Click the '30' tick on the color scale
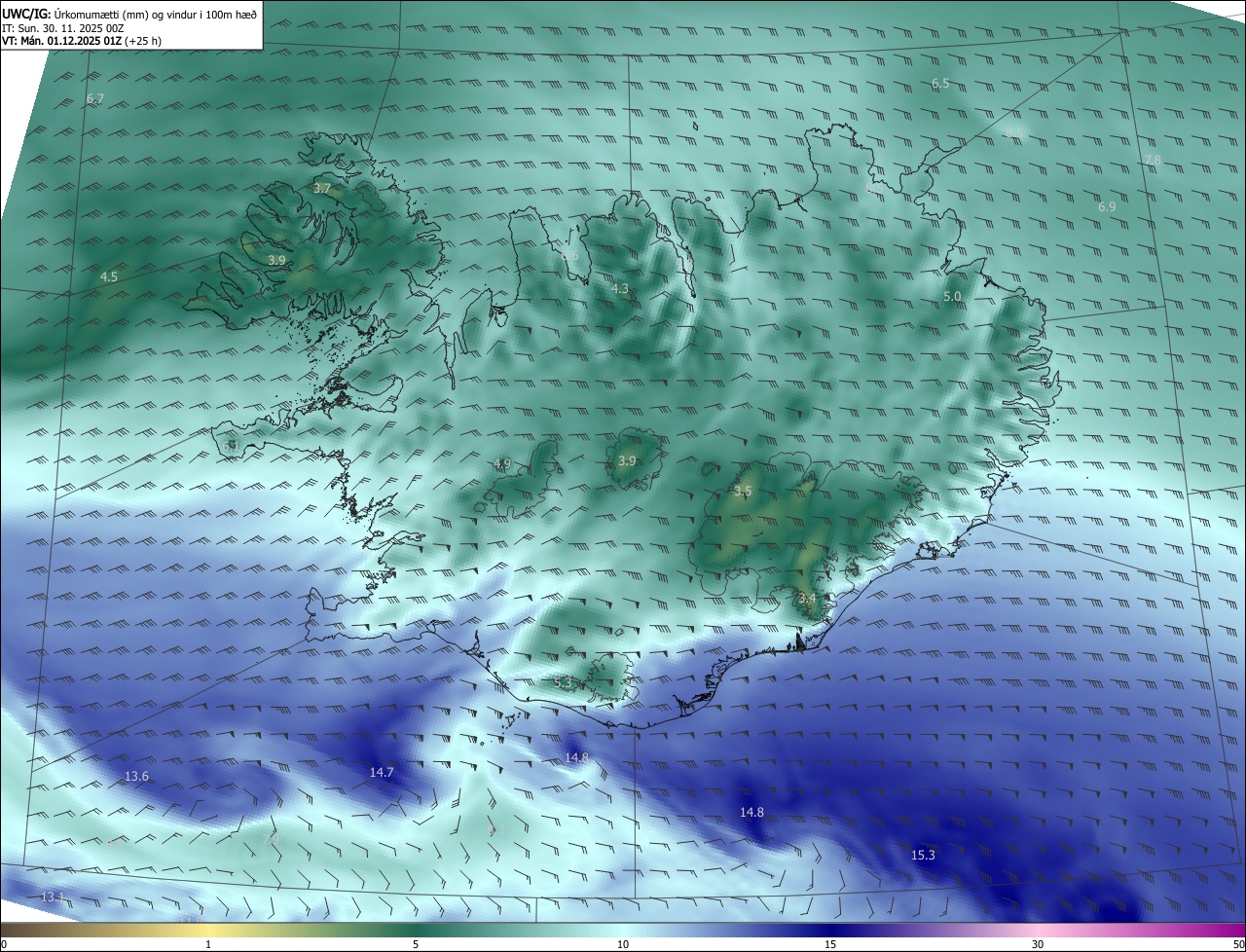The width and height of the screenshot is (1246, 952). [x=1038, y=944]
